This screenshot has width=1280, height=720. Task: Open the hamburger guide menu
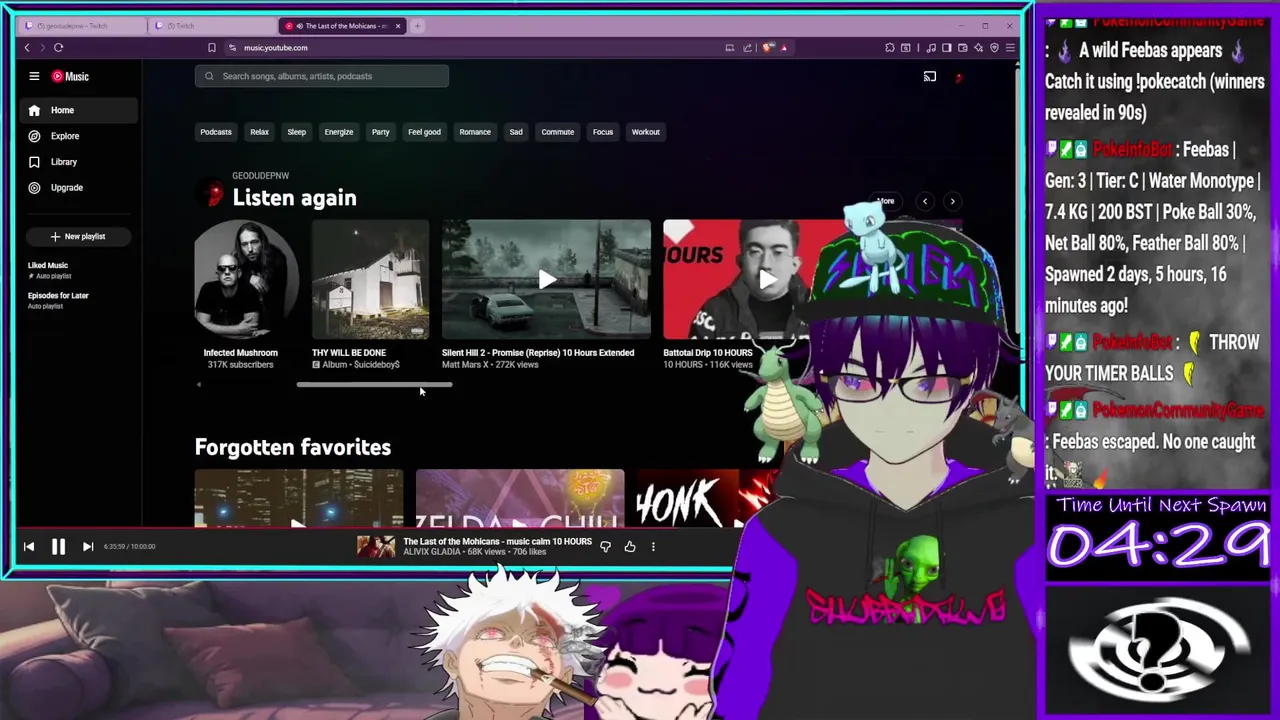(34, 76)
